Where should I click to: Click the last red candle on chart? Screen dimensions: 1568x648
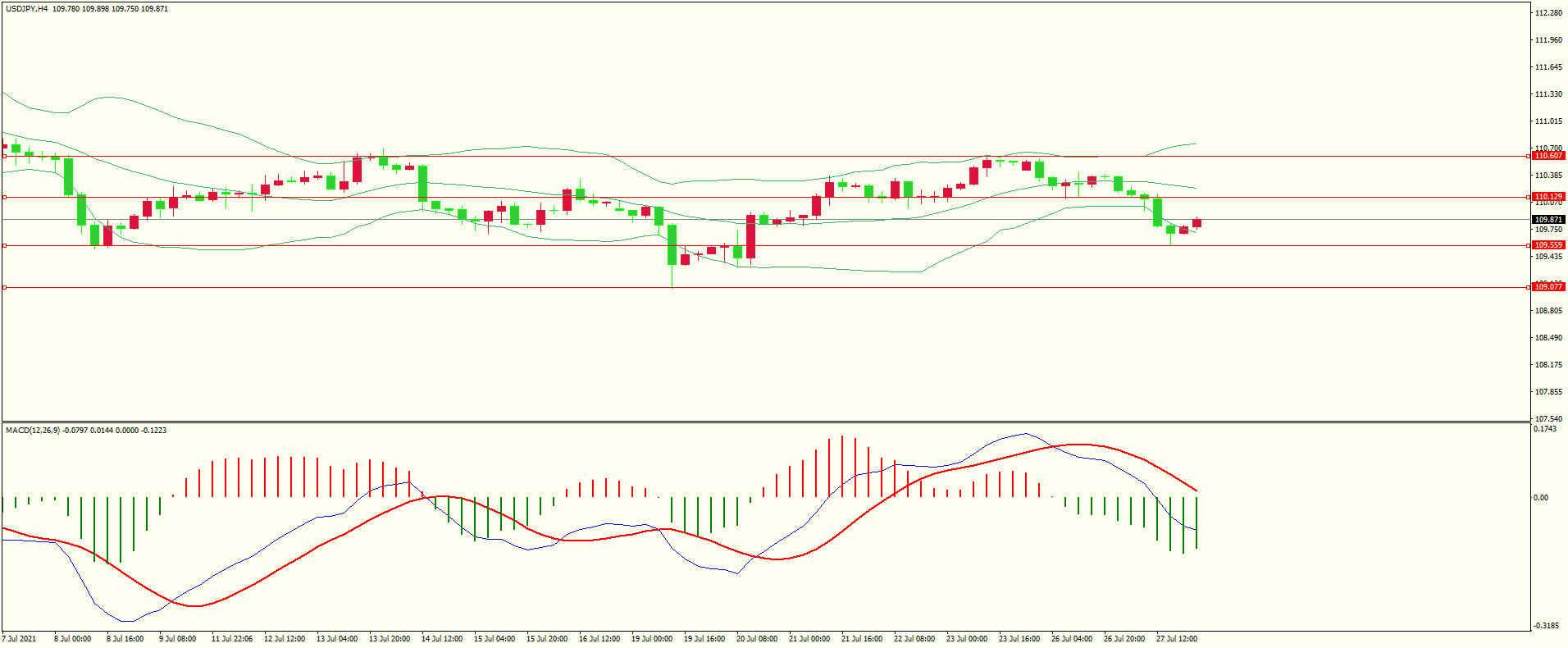coord(1197,223)
